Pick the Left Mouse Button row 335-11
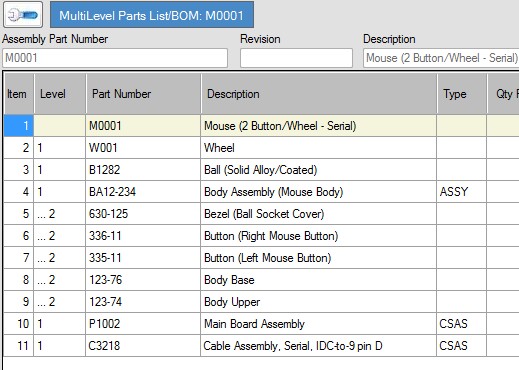 coord(261,258)
